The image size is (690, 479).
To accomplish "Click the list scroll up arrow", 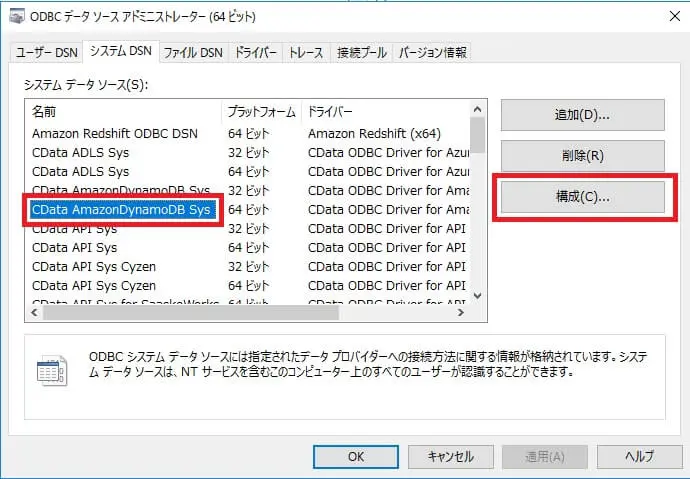I will (477, 109).
